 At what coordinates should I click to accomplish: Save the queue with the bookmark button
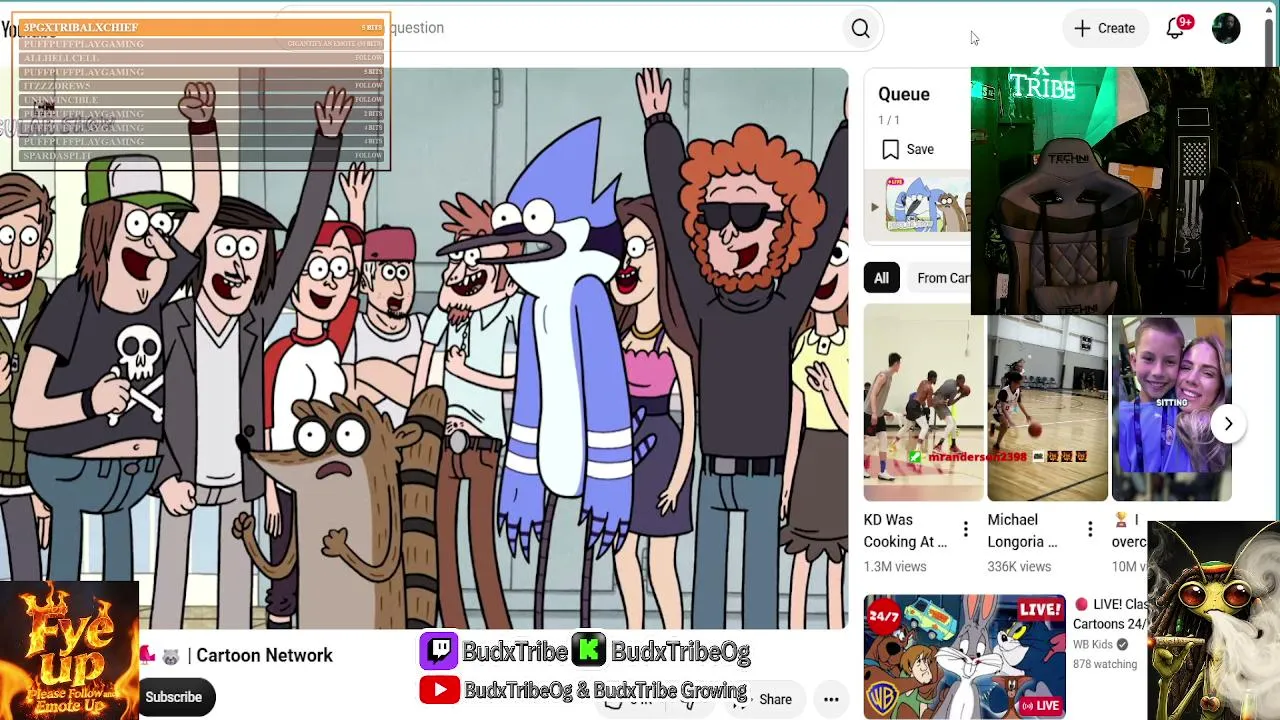[x=908, y=149]
